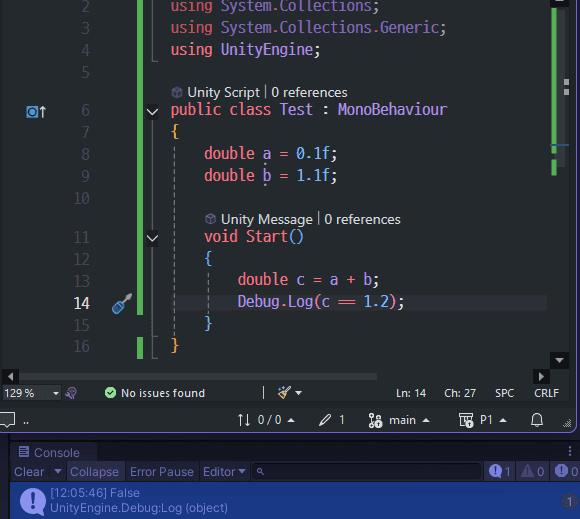
Task: Collapse the Start method region
Action: tap(152, 238)
